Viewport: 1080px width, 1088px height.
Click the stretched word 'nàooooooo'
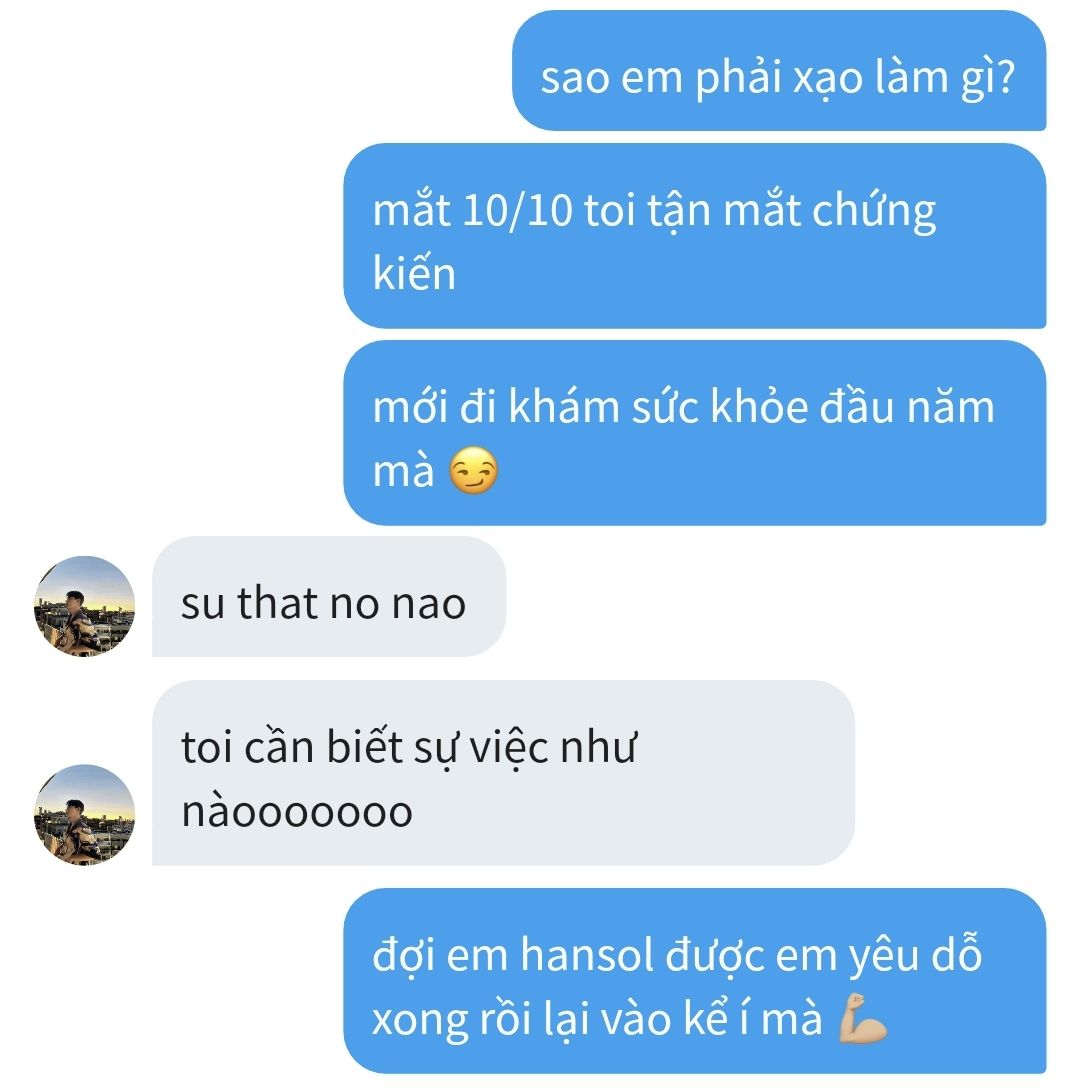click(x=297, y=811)
